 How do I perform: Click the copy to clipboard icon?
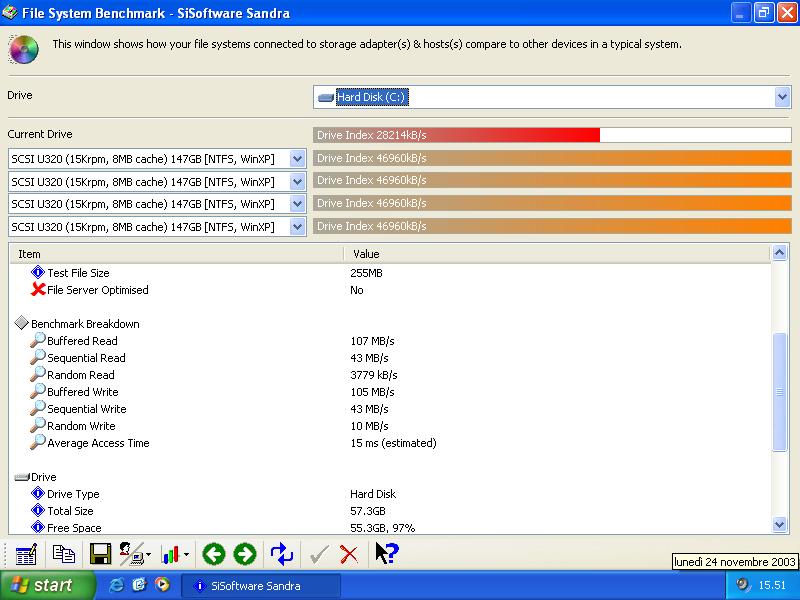(64, 555)
